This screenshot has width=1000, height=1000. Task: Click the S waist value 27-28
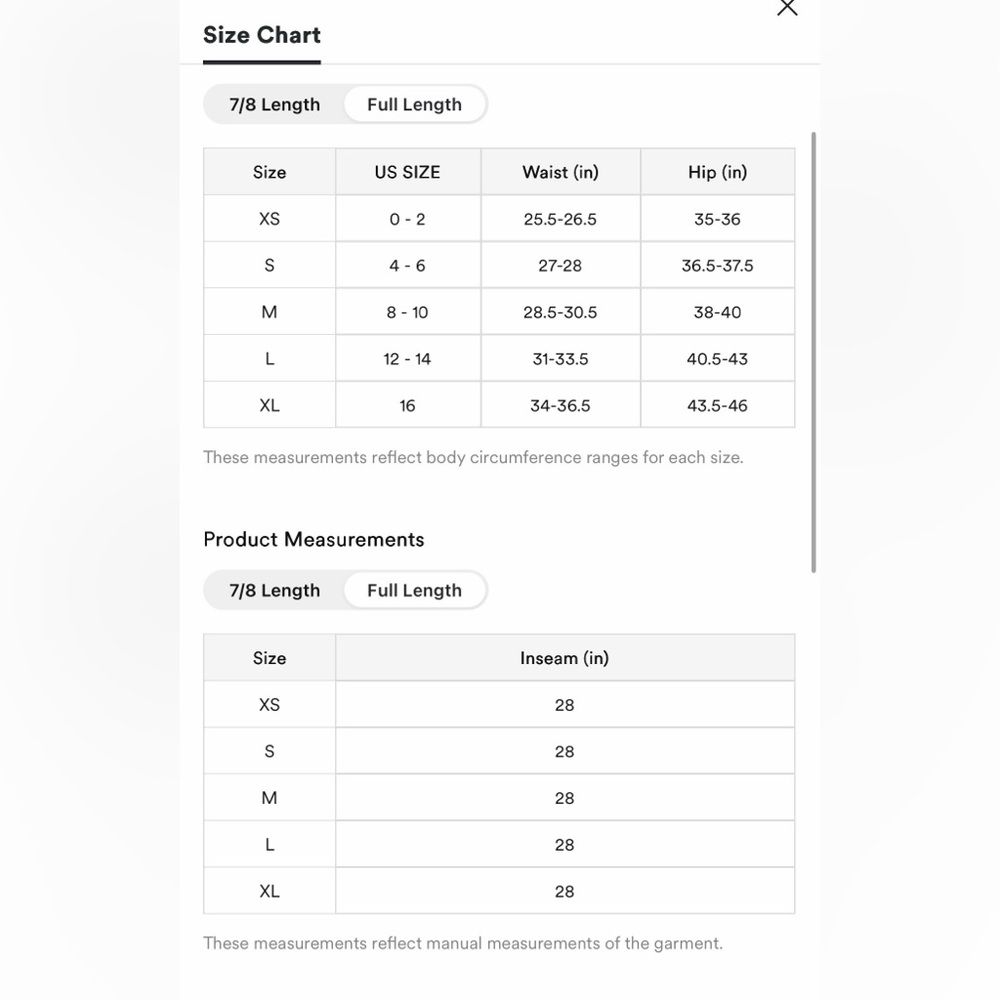560,265
